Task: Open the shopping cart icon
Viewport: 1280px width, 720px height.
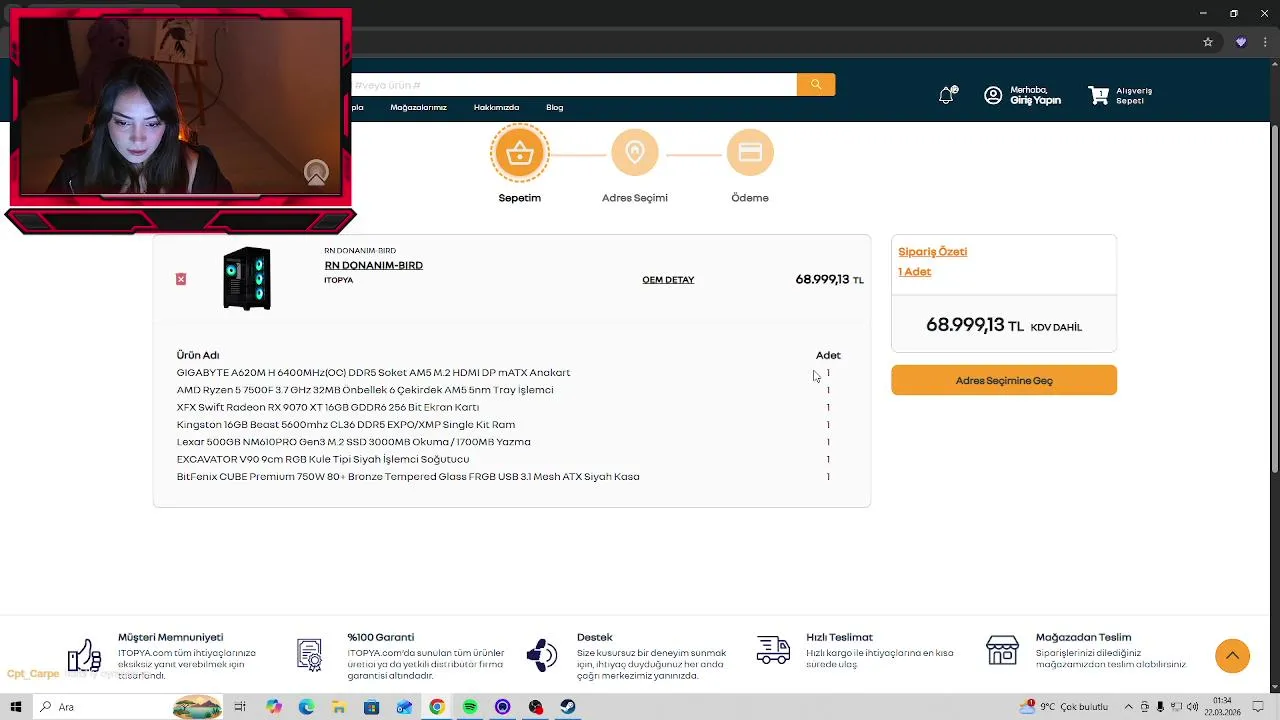Action: (1099, 95)
